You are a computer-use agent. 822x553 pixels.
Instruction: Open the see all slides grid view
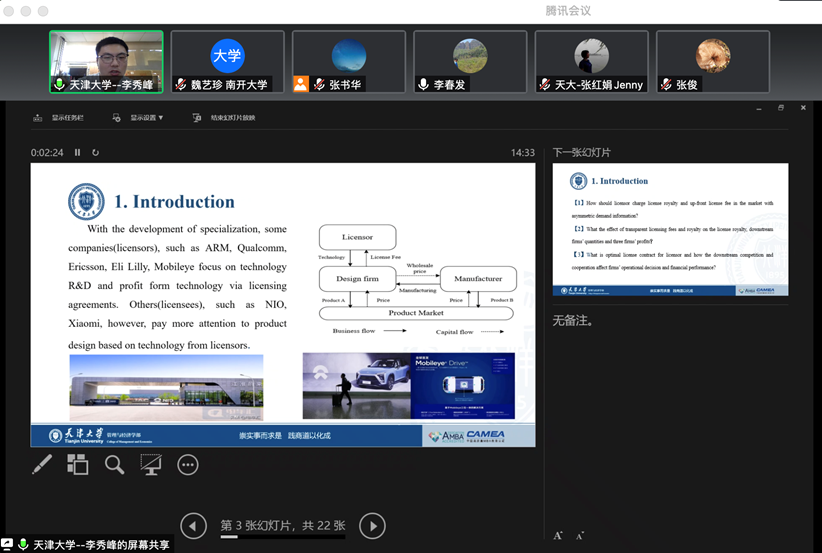[x=78, y=464]
